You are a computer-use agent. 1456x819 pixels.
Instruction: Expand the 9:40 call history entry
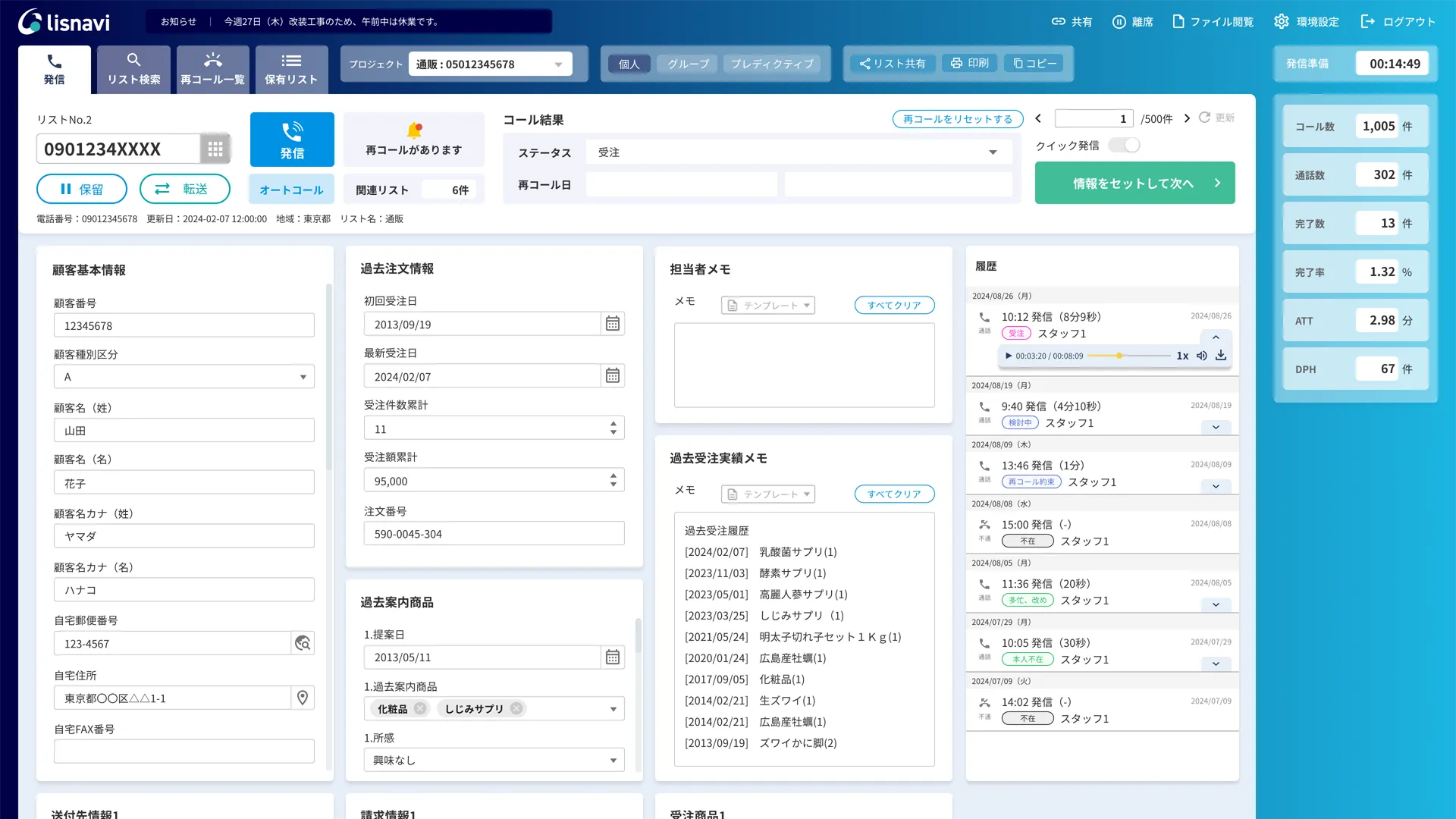(1216, 427)
